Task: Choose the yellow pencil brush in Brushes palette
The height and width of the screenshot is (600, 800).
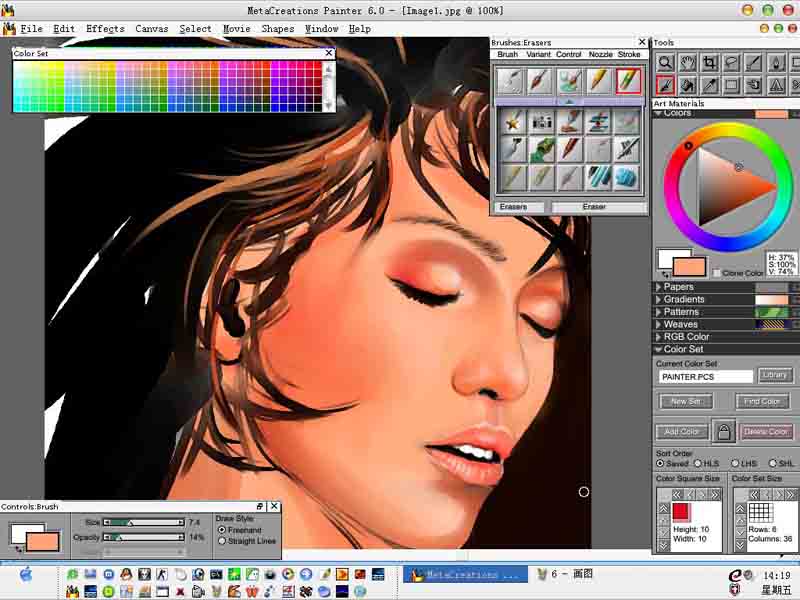Action: click(599, 81)
